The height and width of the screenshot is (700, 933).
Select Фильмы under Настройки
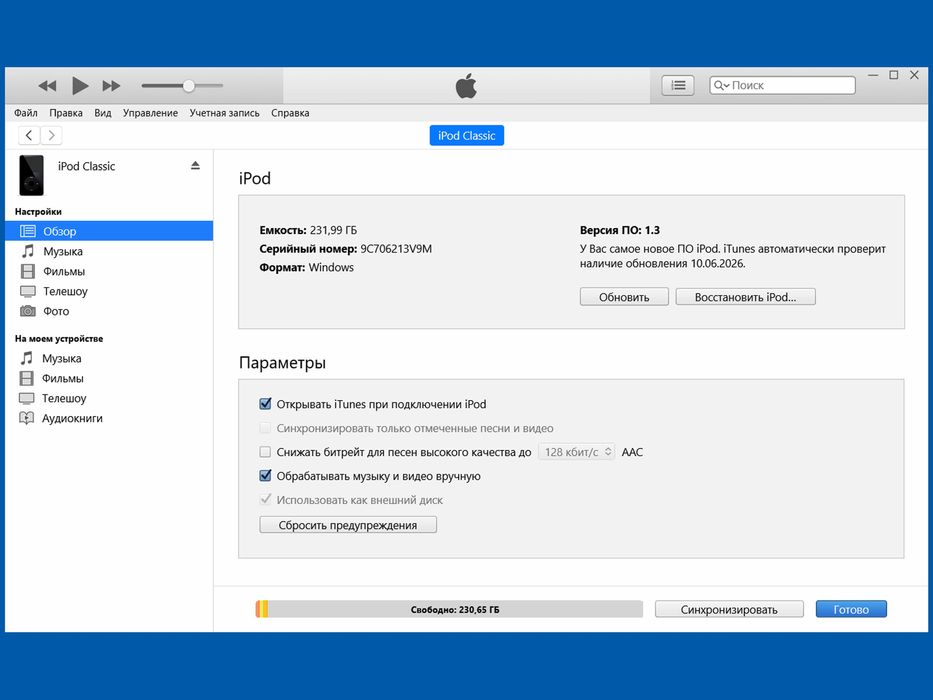109,271
